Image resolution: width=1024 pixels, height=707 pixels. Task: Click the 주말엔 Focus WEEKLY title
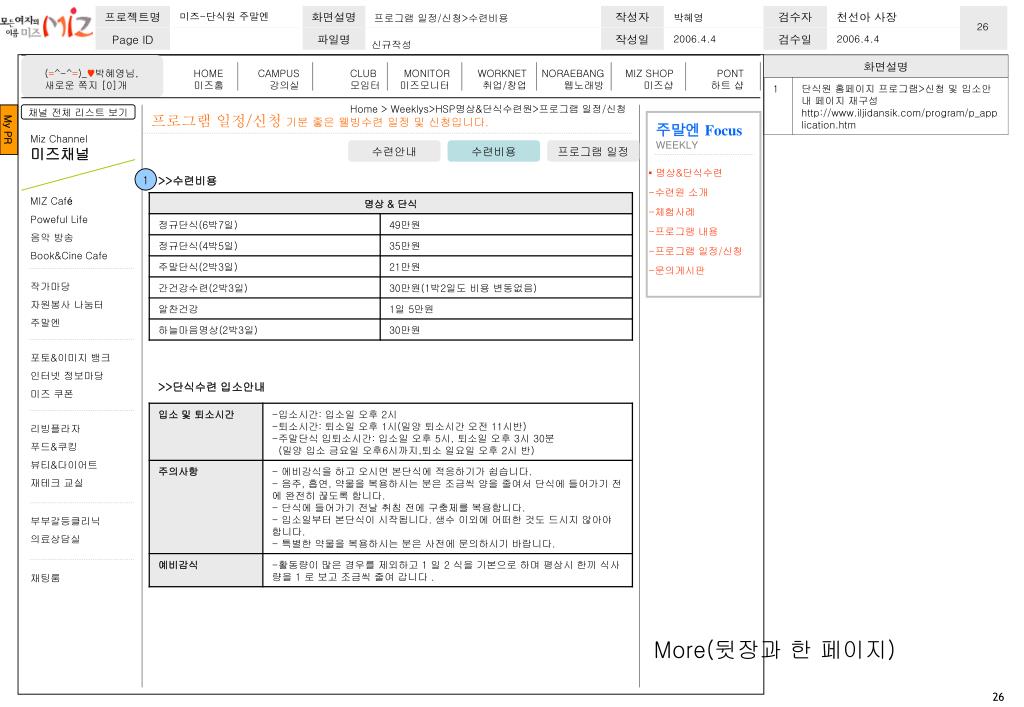(699, 136)
